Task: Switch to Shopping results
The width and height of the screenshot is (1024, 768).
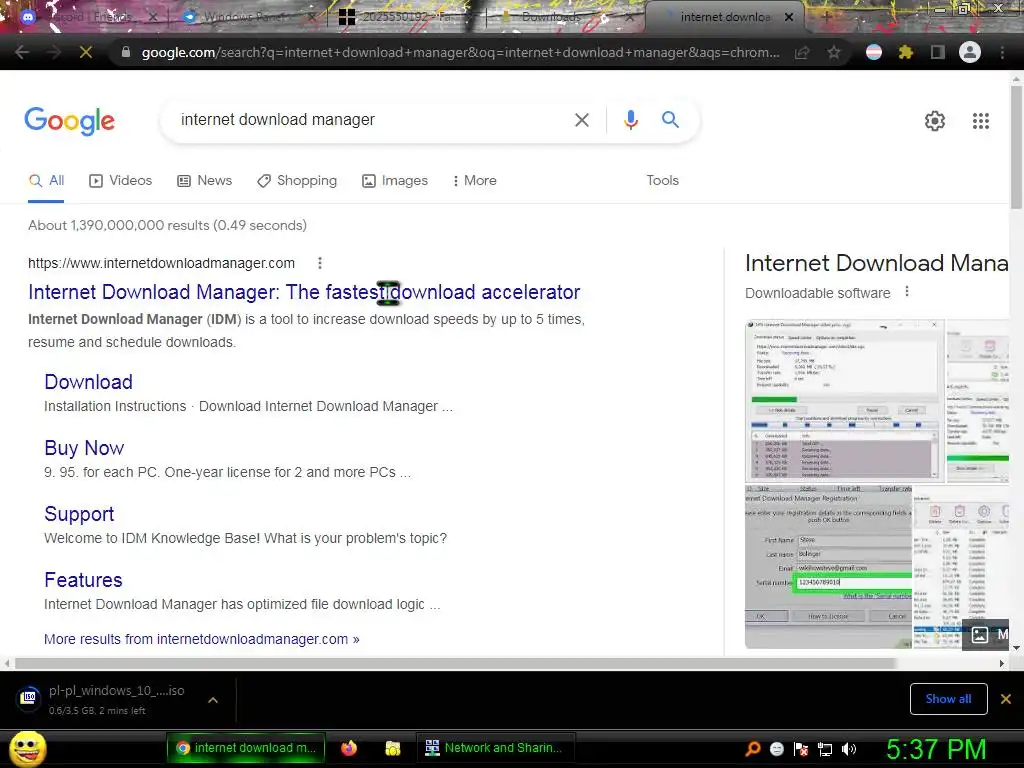Action: [x=297, y=181]
